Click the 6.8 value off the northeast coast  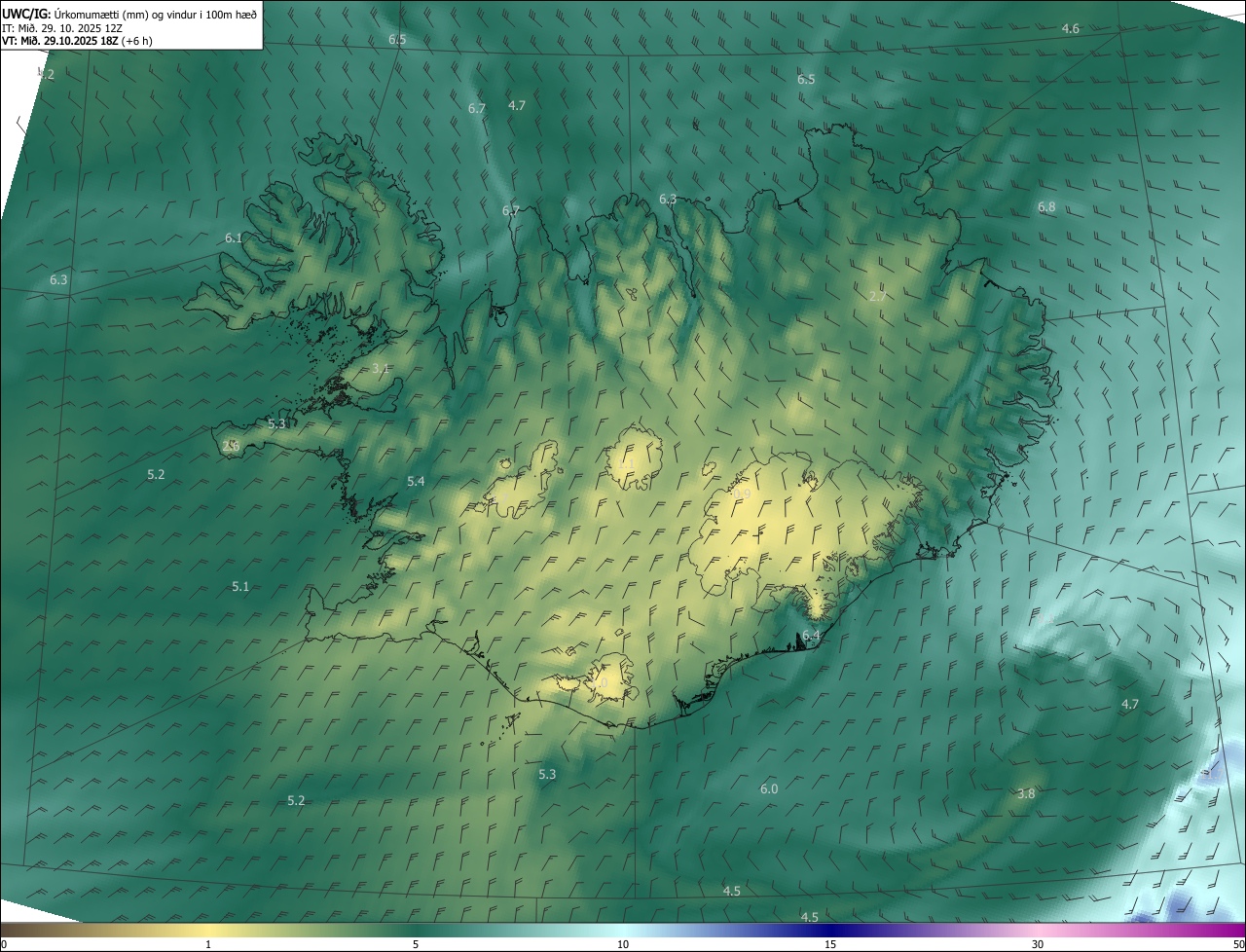[x=1046, y=207]
